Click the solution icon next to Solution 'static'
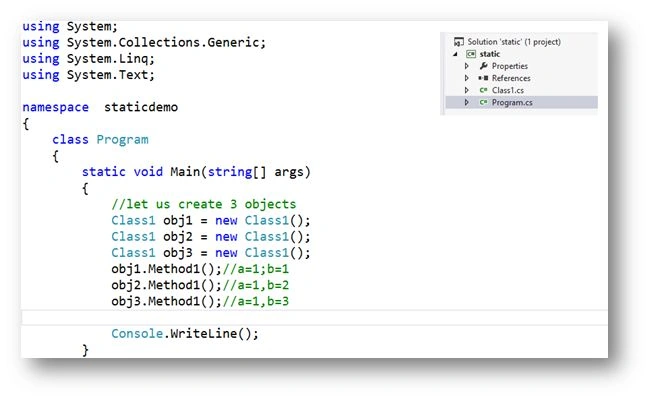 pos(458,42)
